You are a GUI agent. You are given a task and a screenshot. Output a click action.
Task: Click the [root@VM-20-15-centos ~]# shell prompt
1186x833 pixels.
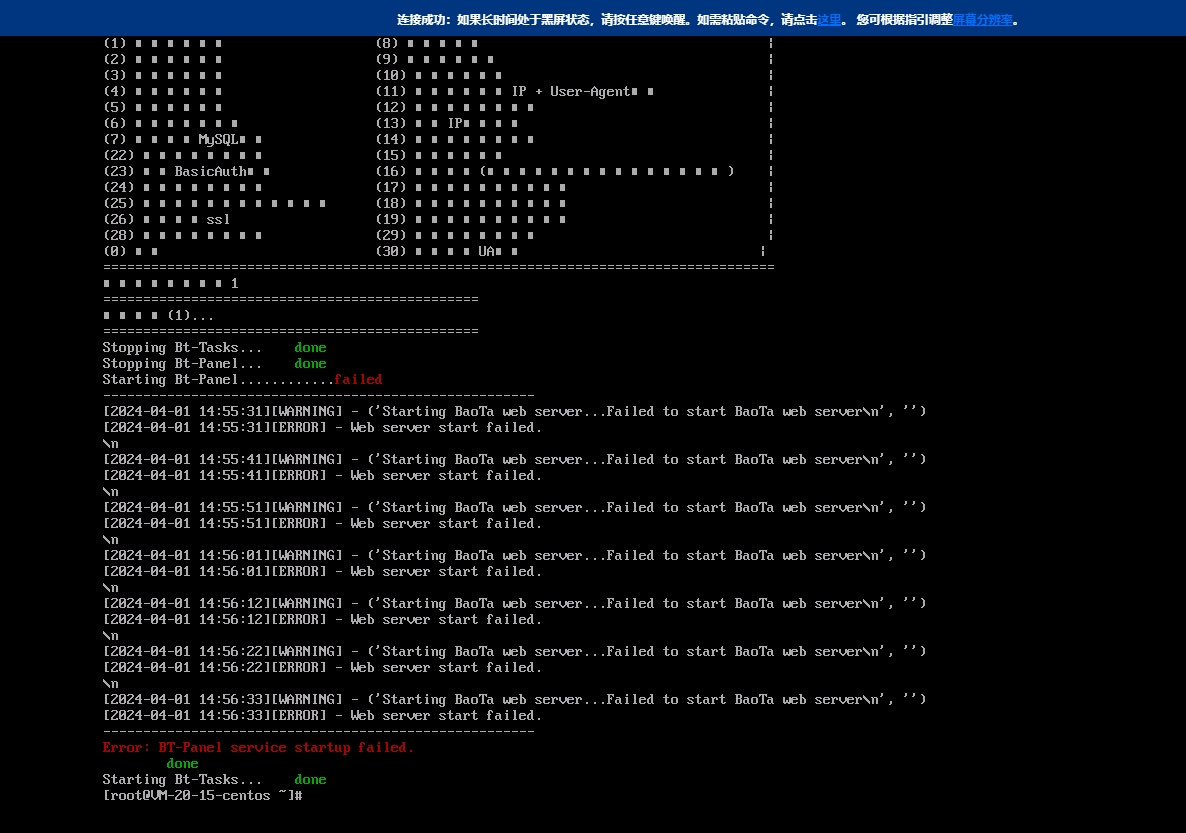pos(203,796)
